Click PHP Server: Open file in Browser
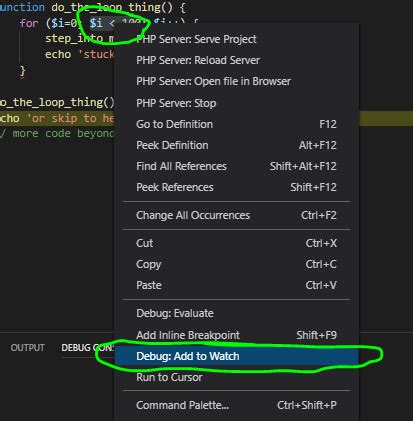This screenshot has height=421, width=413. pos(236,81)
